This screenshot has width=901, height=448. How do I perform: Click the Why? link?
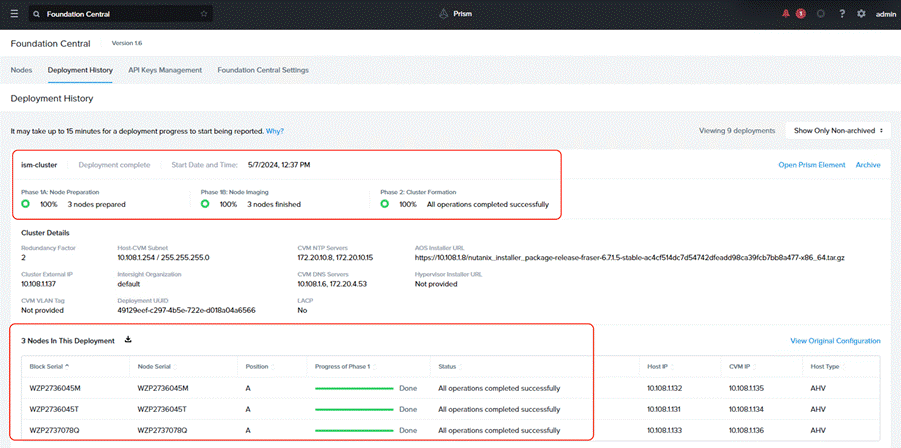275,131
